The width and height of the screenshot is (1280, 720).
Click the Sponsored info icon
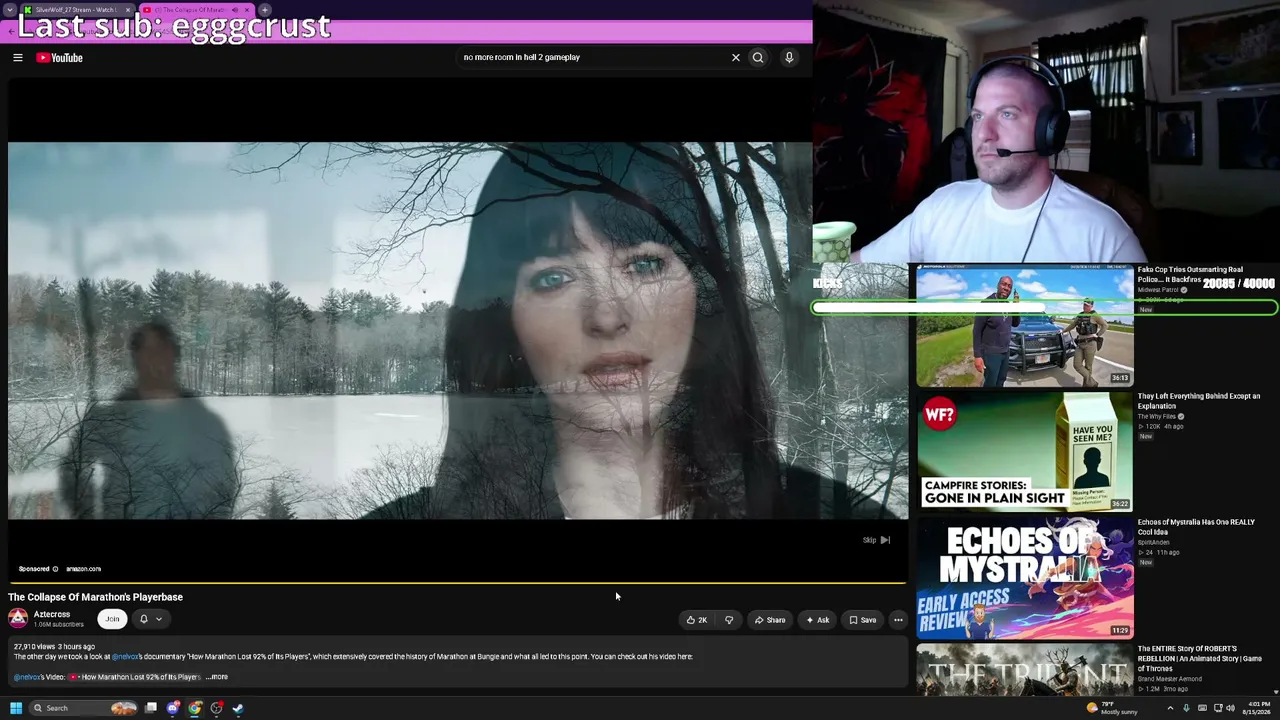55,569
